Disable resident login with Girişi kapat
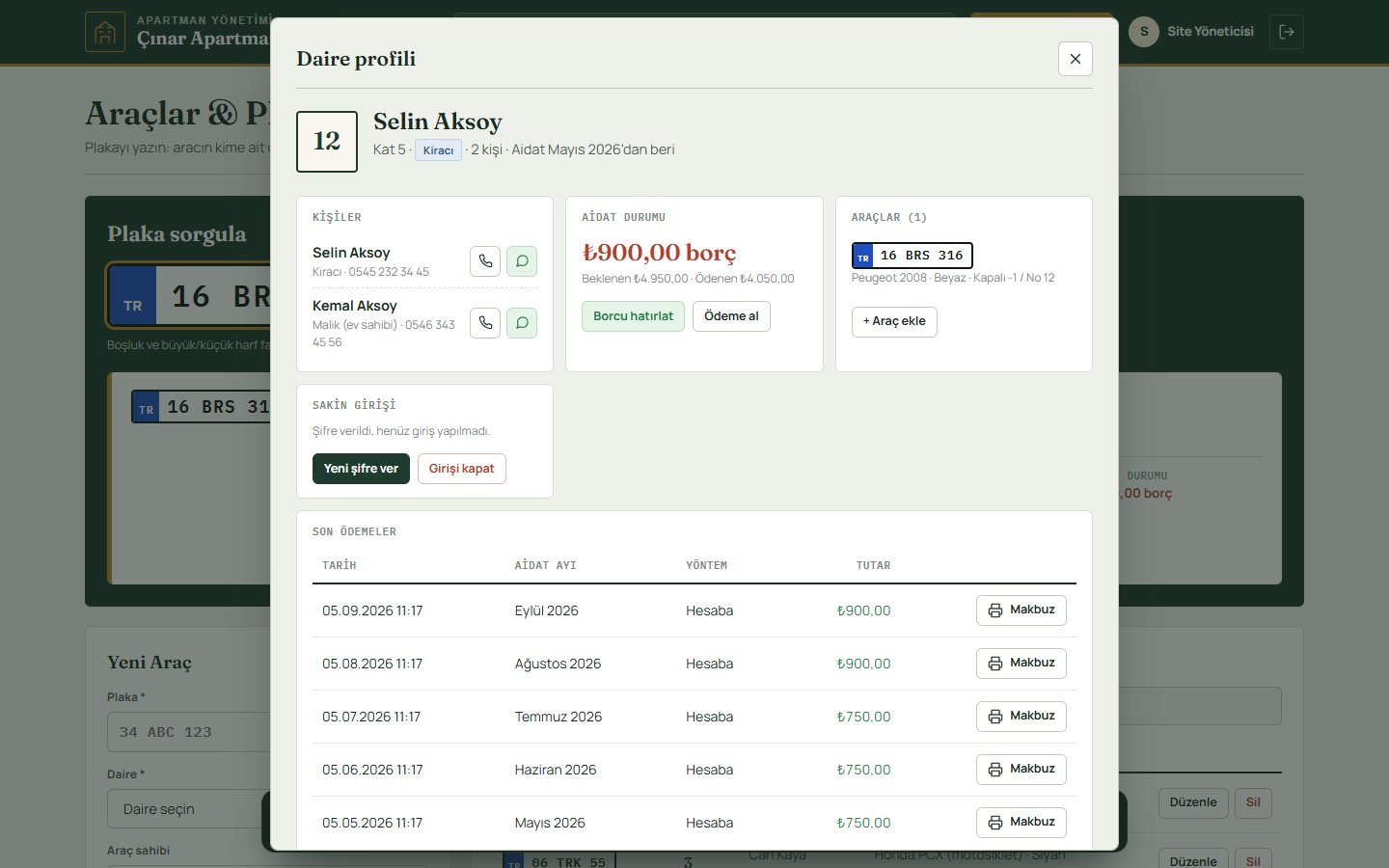This screenshot has height=868, width=1389. 461,469
